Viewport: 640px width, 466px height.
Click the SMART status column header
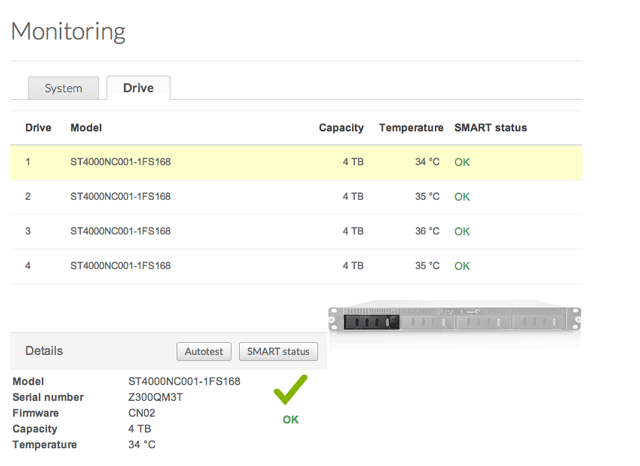[490, 128]
